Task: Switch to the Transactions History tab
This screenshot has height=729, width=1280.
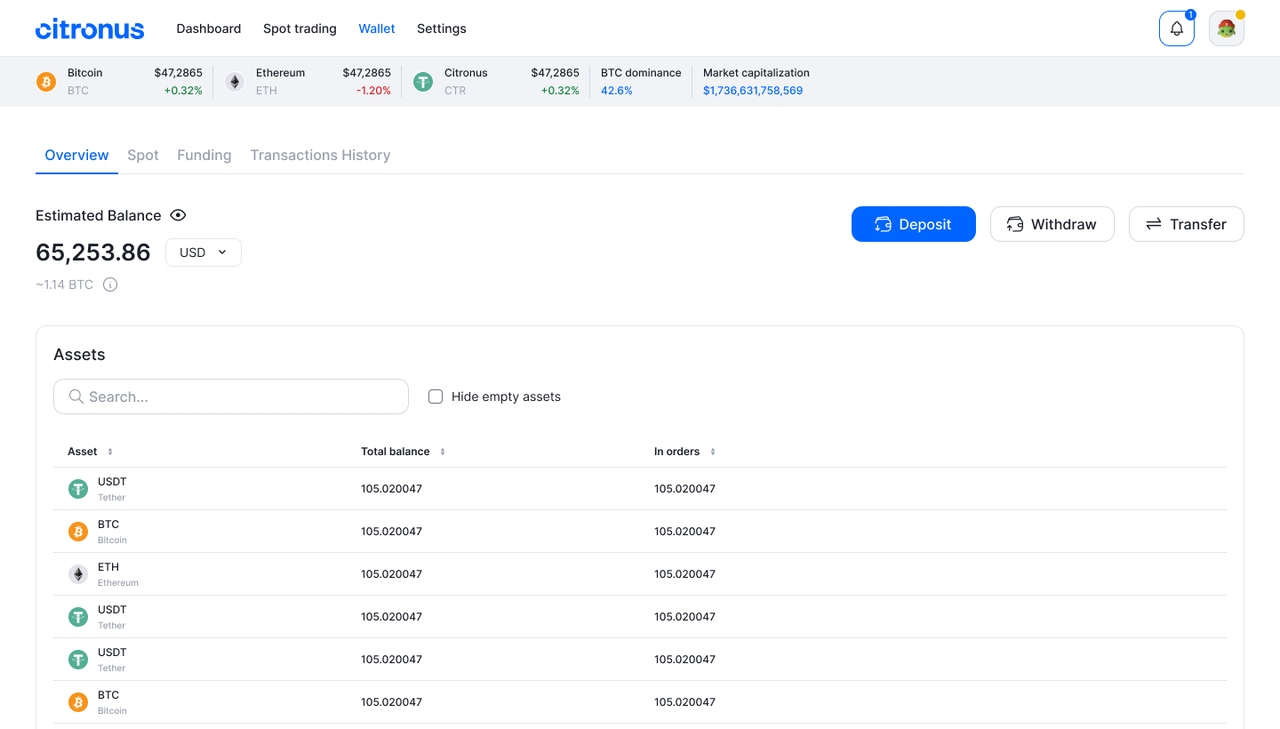Action: (x=320, y=155)
